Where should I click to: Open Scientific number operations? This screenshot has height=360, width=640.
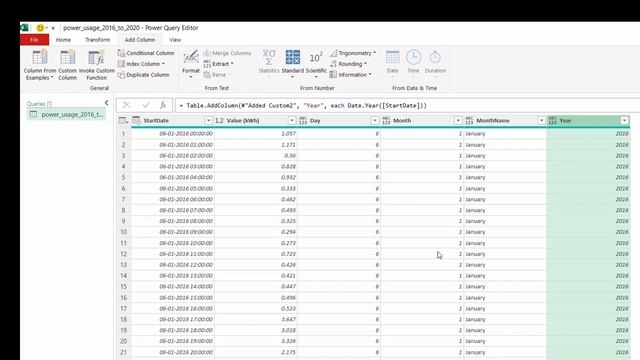(316, 64)
